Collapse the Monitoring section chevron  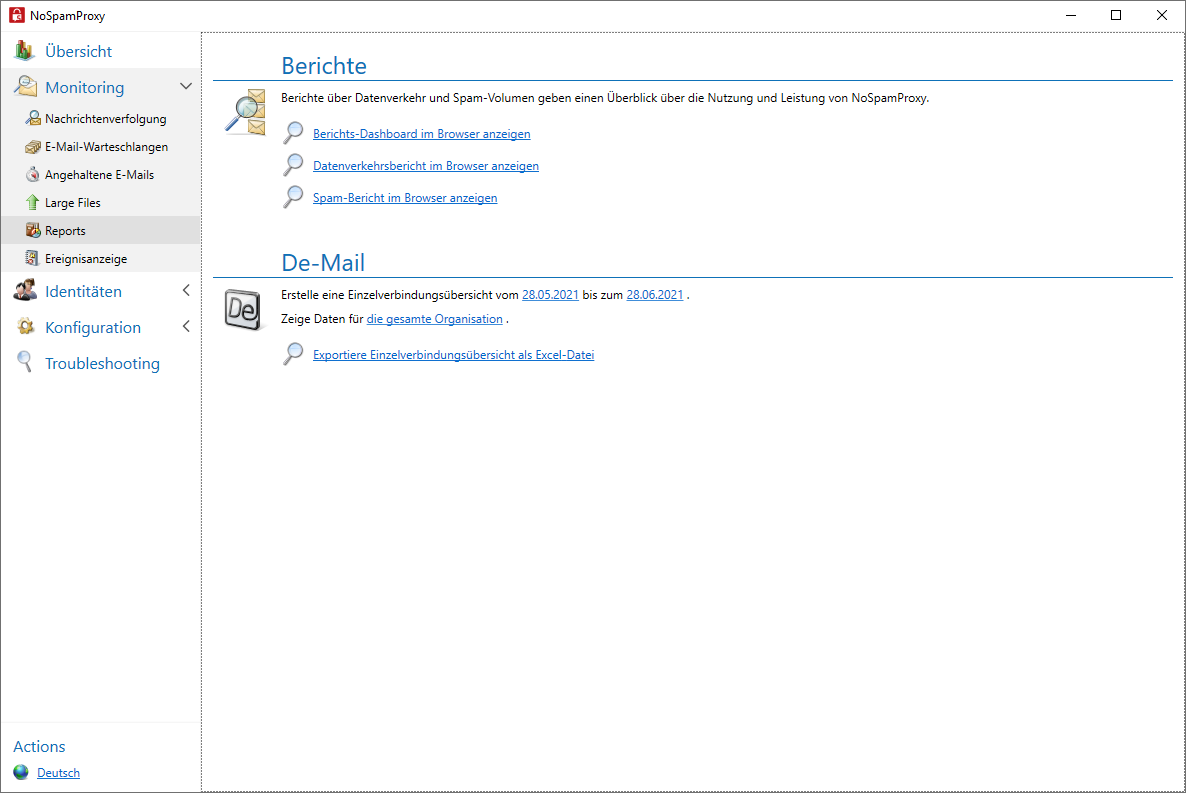tap(186, 86)
